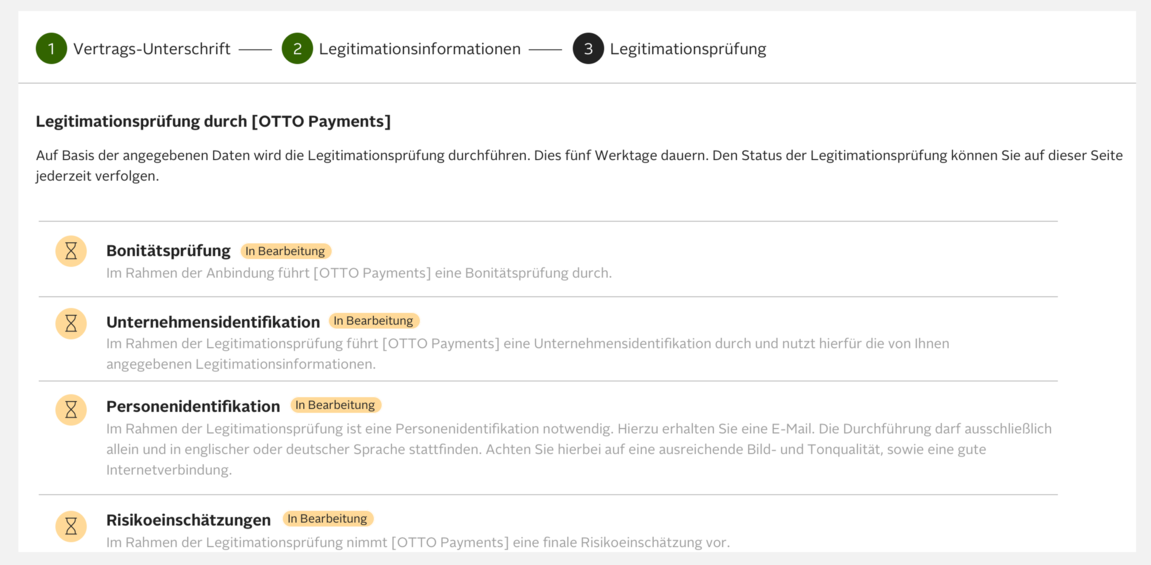Click the hourglass icon beside Bonitätsprüfung
Image resolution: width=1151 pixels, height=565 pixels.
pos(71,251)
